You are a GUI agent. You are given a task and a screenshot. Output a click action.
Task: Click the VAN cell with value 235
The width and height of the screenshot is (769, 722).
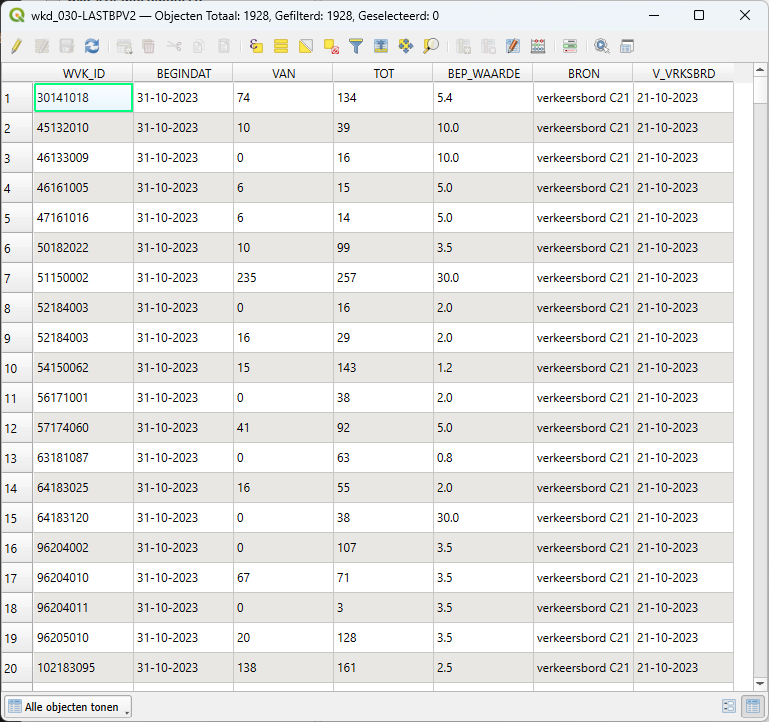coord(283,278)
